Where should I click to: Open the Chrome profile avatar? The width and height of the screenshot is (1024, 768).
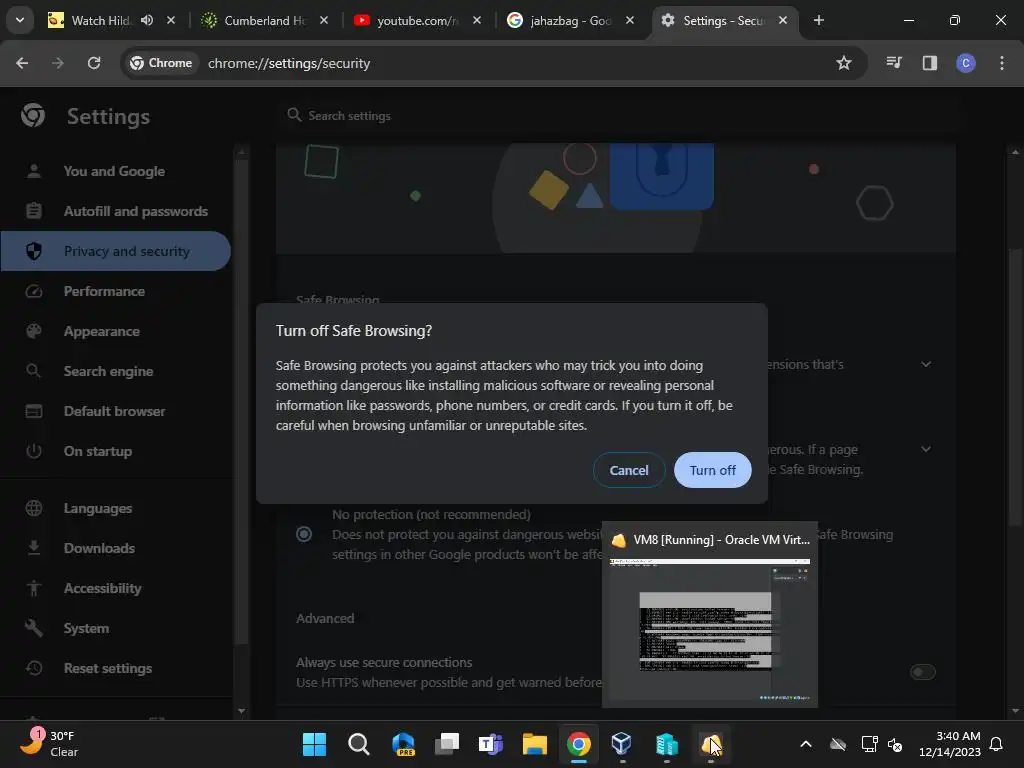[965, 63]
